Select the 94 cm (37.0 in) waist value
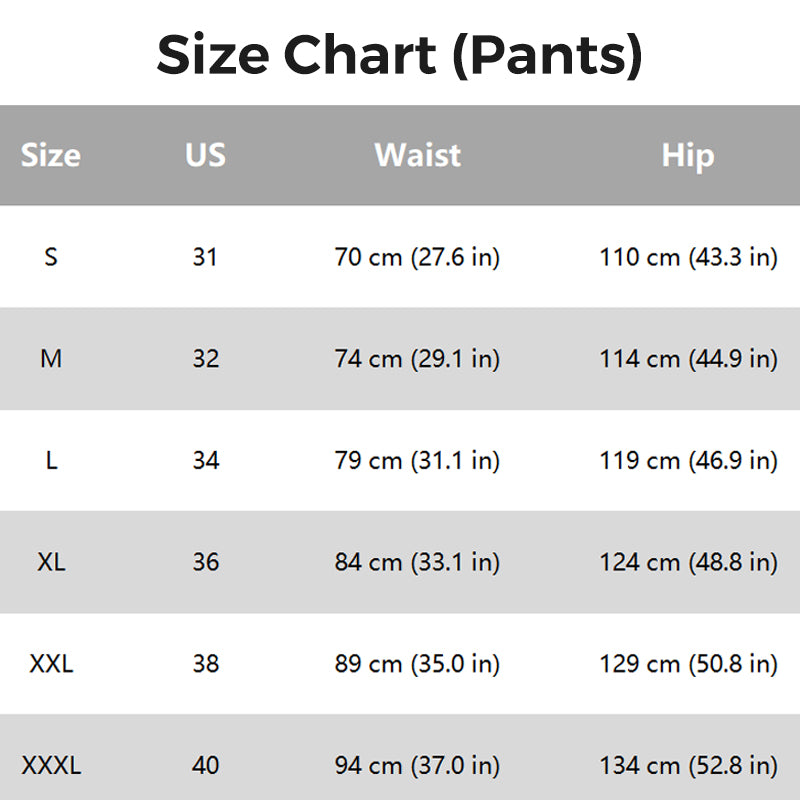The height and width of the screenshot is (800, 800). (417, 766)
